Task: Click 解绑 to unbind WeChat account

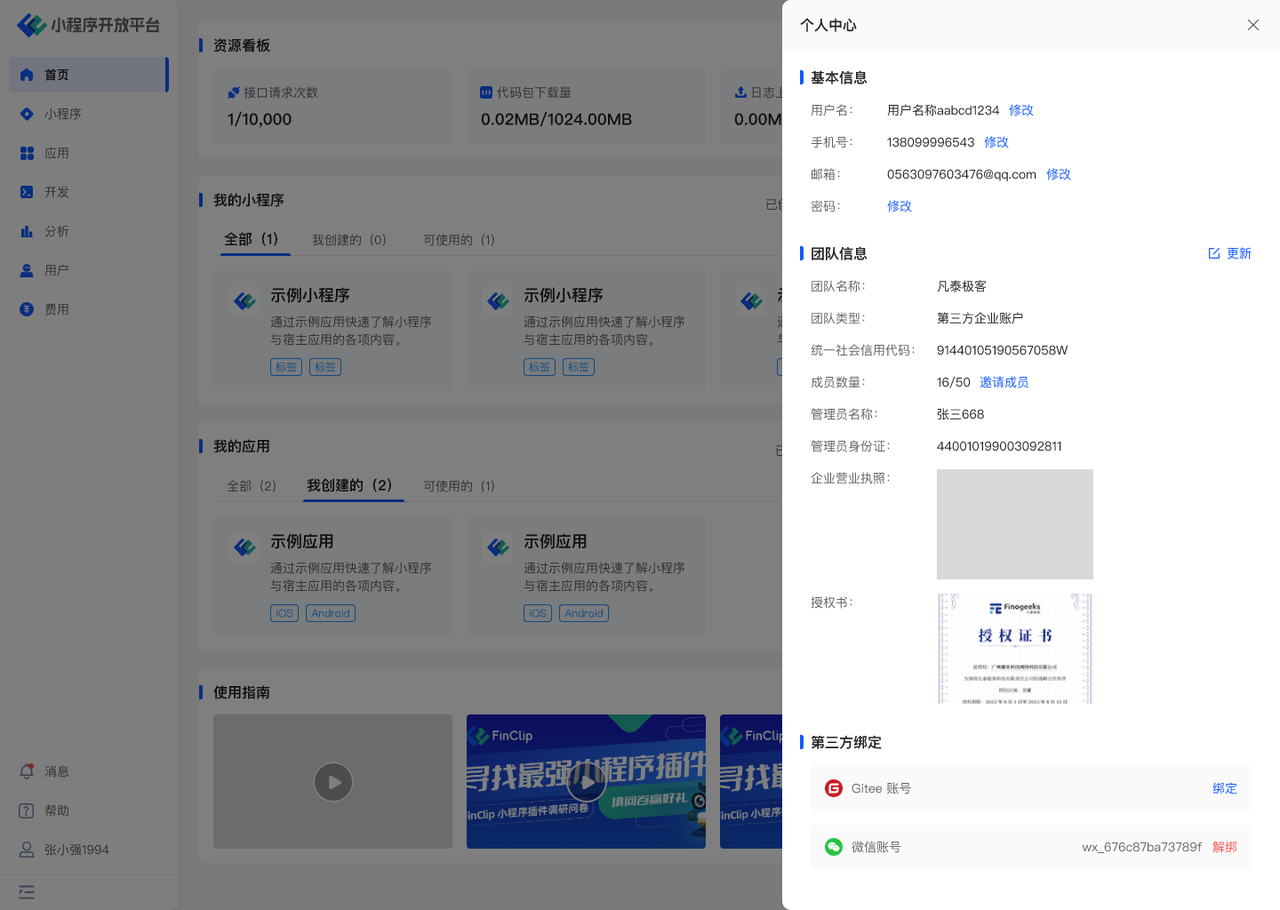Action: coord(1224,847)
